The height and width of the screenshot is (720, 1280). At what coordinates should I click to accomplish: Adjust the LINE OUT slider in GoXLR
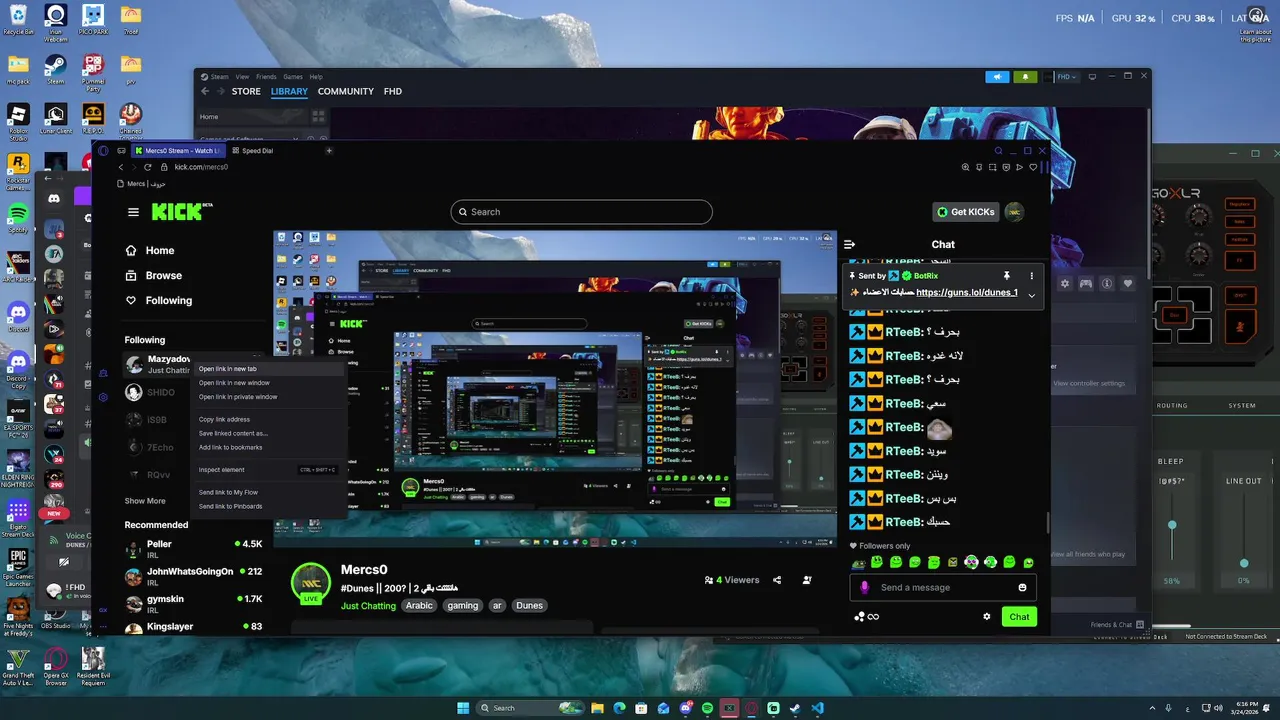(x=1244, y=564)
